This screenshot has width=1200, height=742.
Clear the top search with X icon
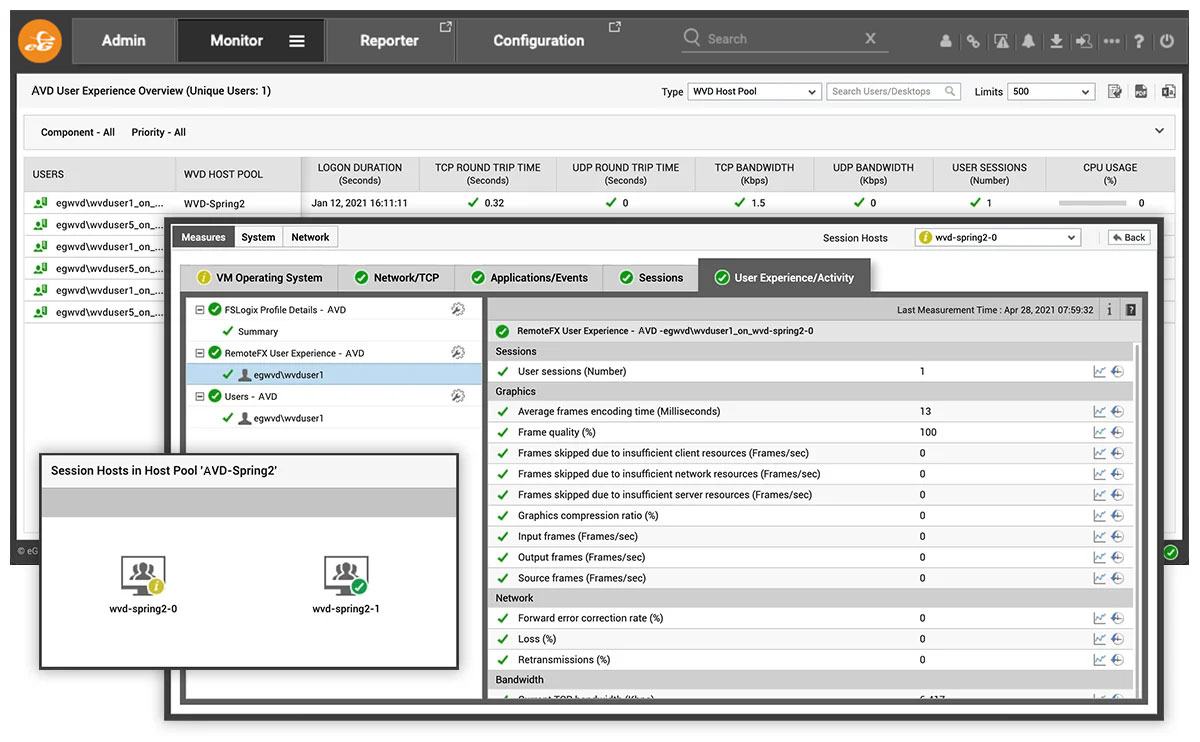point(870,38)
